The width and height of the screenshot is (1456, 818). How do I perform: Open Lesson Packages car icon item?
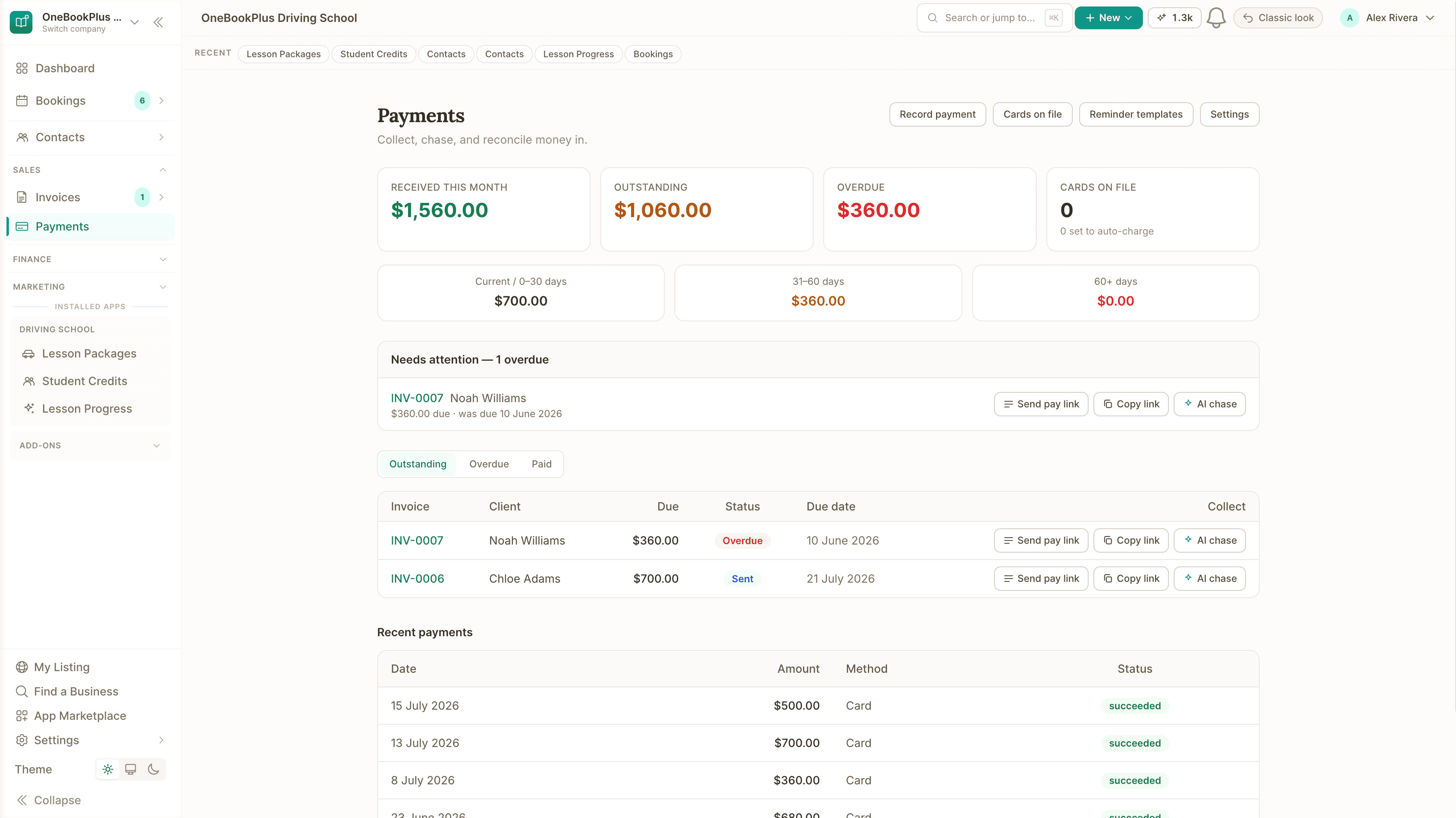coord(90,354)
